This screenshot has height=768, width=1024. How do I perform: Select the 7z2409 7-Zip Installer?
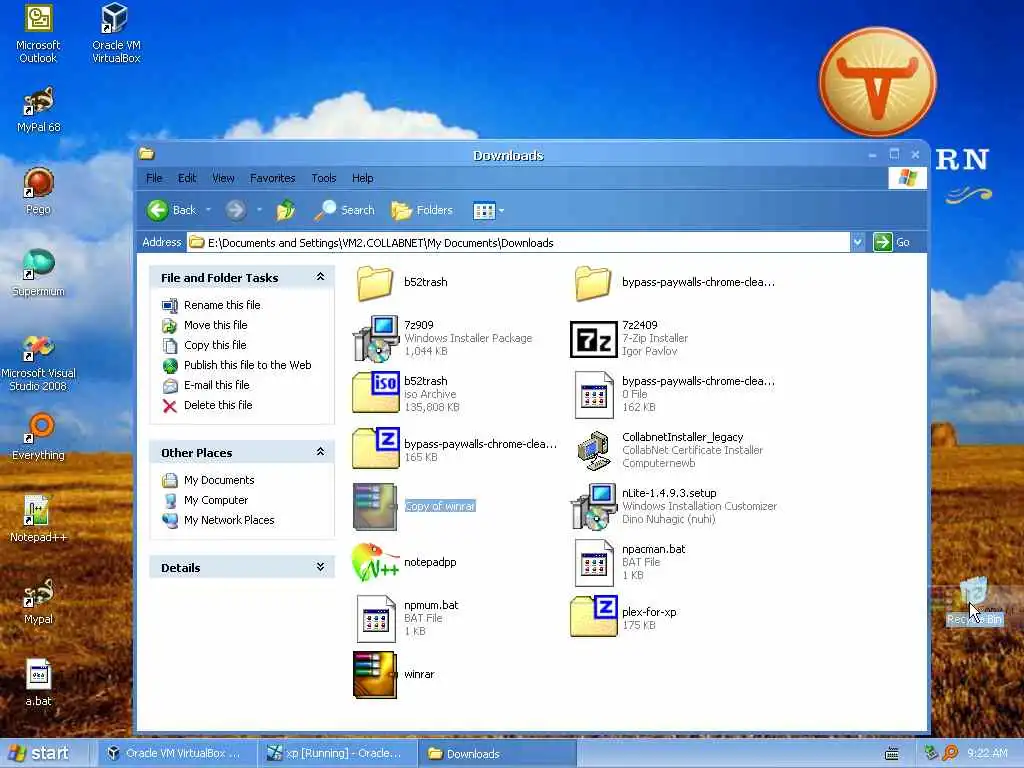(630, 338)
